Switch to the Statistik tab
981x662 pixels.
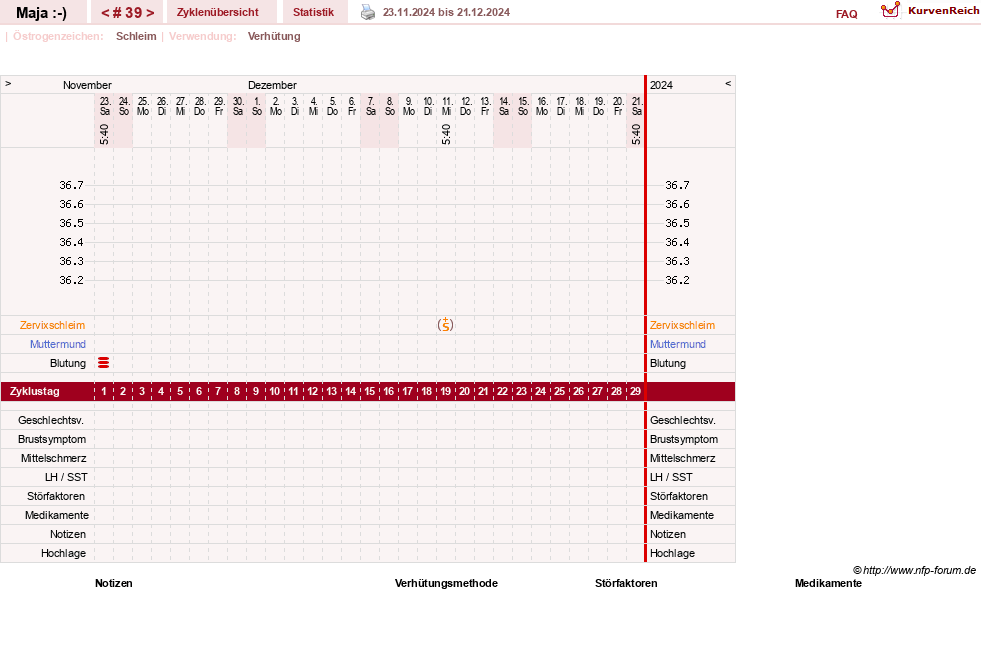(313, 13)
